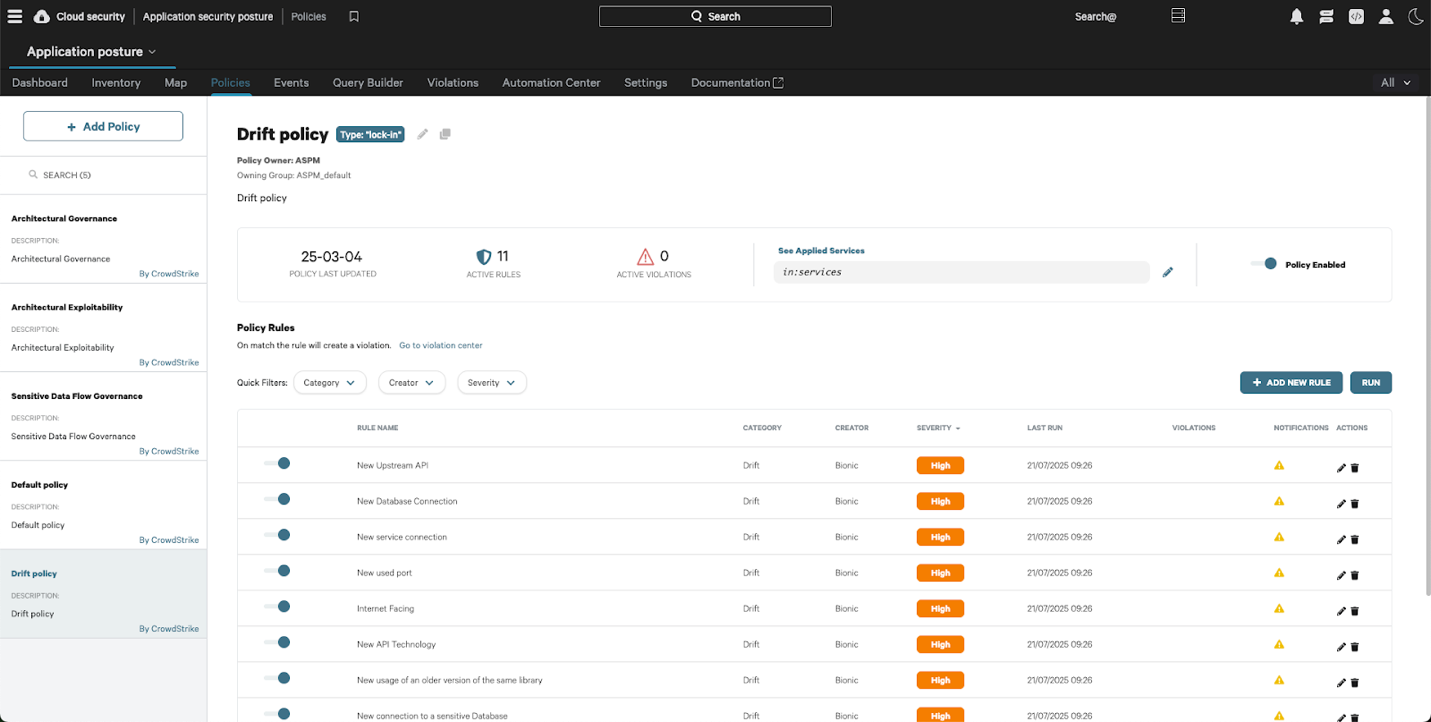Disable the New Upstream API rule toggle
The height and width of the screenshot is (722, 1431).
277,463
